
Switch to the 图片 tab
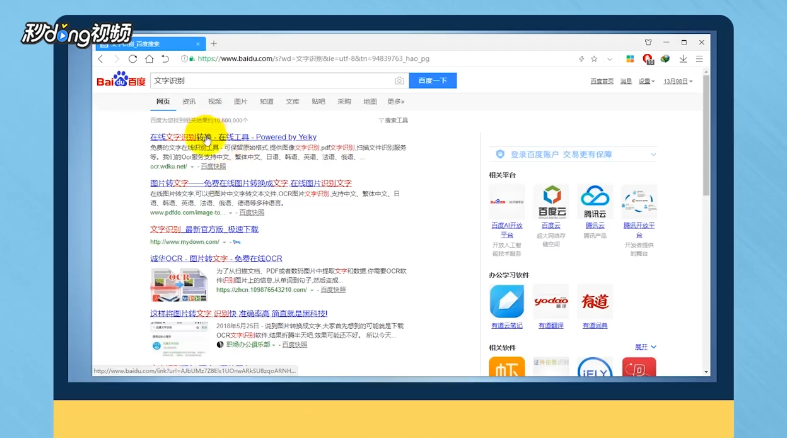coord(240,101)
